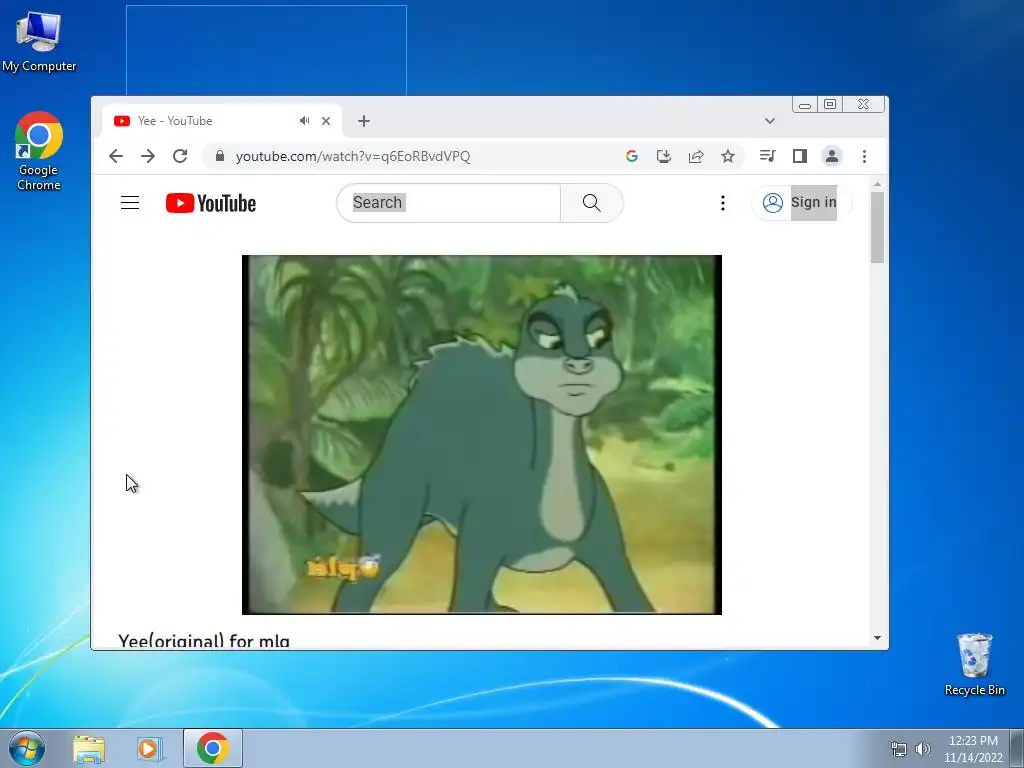Image resolution: width=1024 pixels, height=768 pixels.
Task: Bookmark this tab with the star
Action: coord(728,156)
